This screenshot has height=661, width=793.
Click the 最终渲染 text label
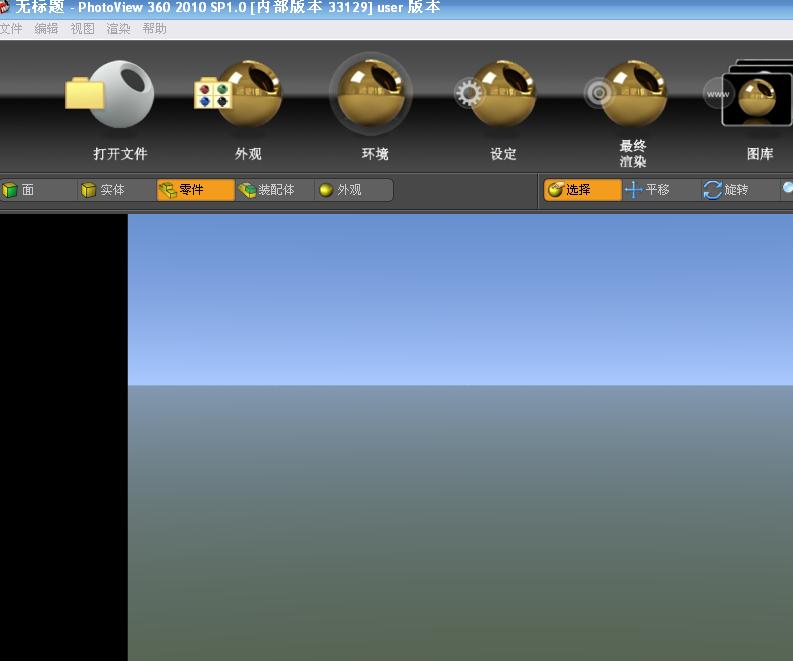pos(633,154)
